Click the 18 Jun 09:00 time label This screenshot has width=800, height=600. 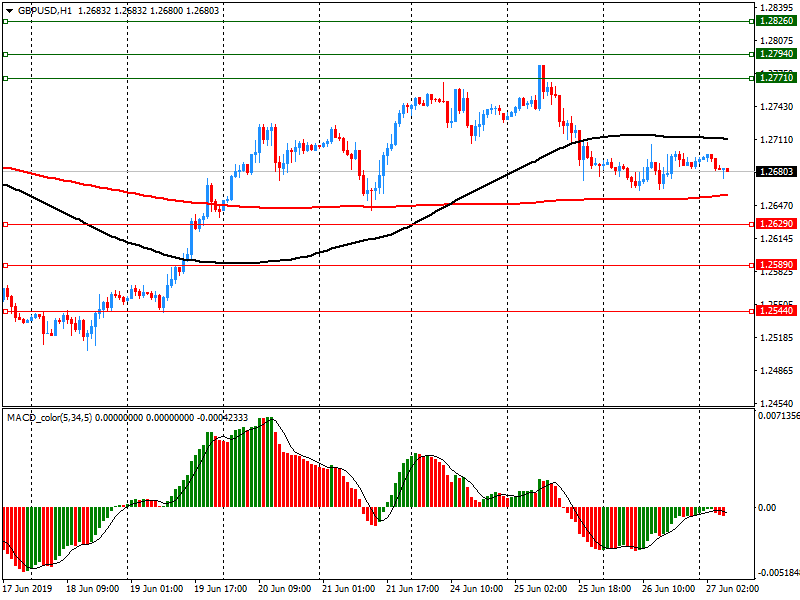tap(92, 588)
